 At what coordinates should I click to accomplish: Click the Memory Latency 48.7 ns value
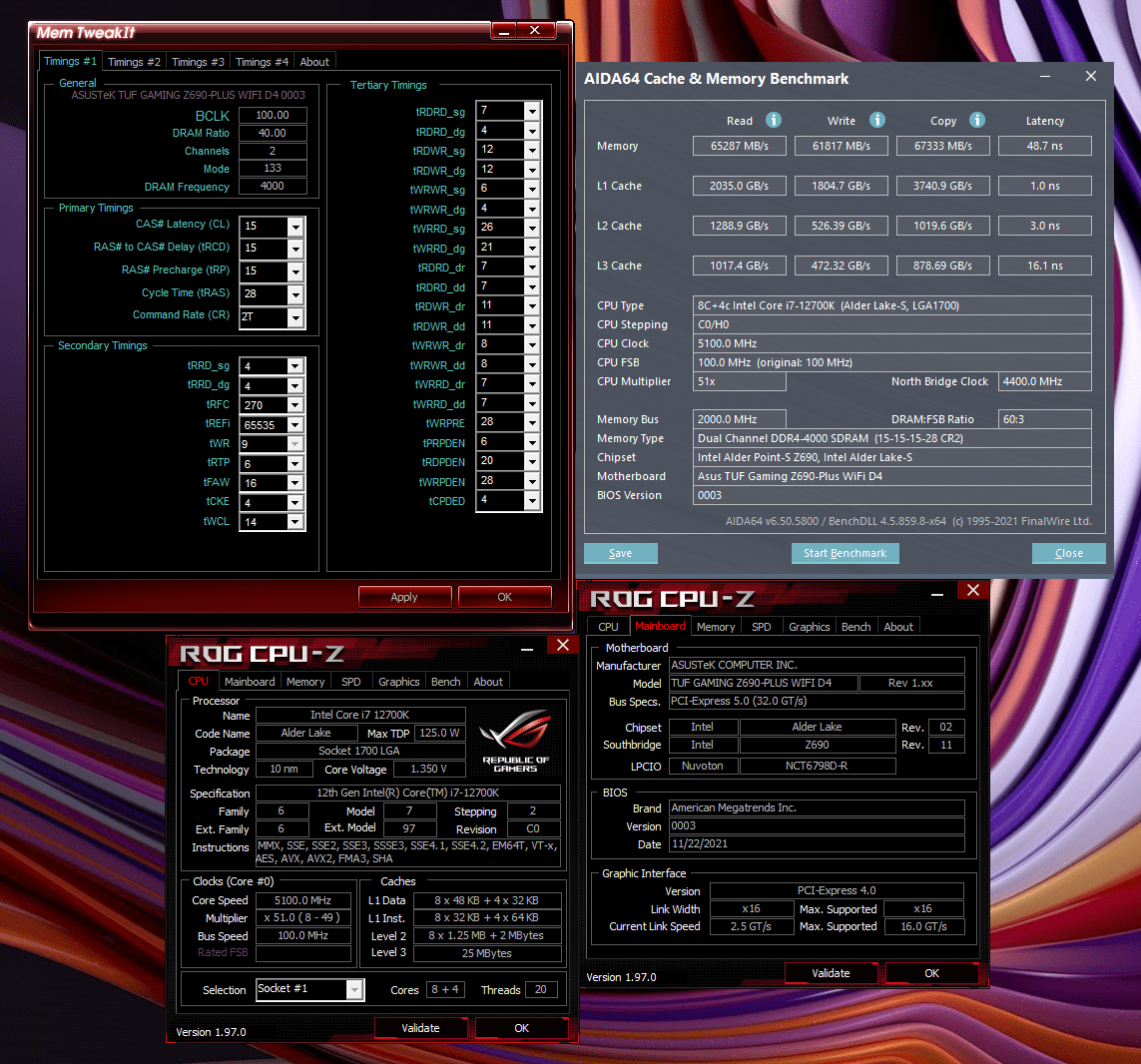pos(1045,146)
